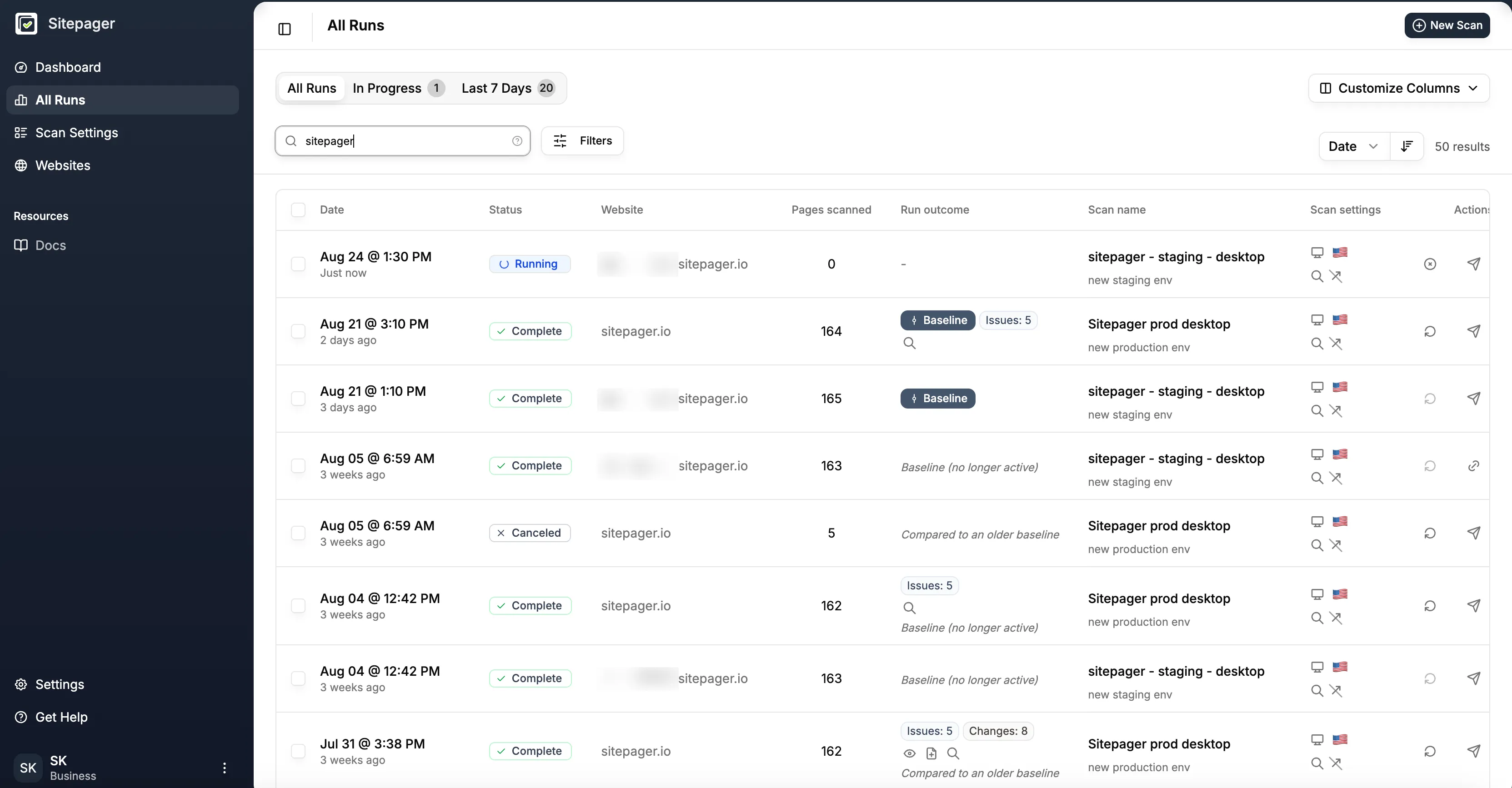Screen dimensions: 1512x788
Task: Click search settings icon in Aug 21 1:10 row
Action: point(1317,411)
